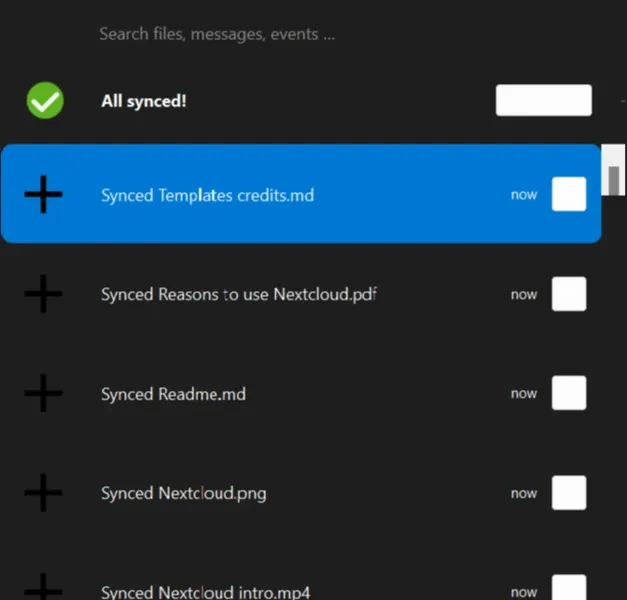This screenshot has width=627, height=600.
Task: Click the white square button in Reasons to use Nextcloud.pdf row
Action: point(569,294)
